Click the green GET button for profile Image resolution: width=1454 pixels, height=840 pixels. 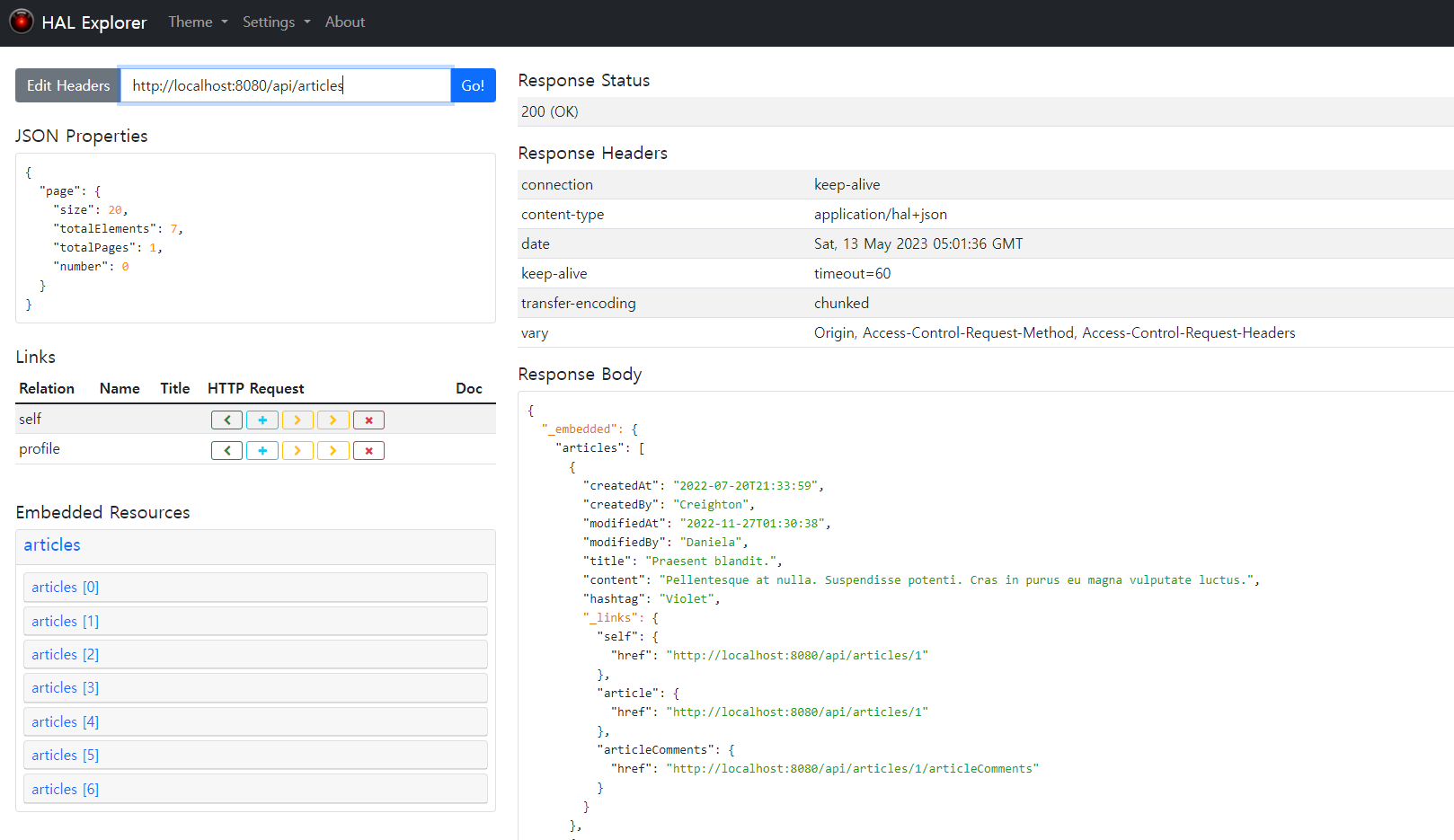226,450
